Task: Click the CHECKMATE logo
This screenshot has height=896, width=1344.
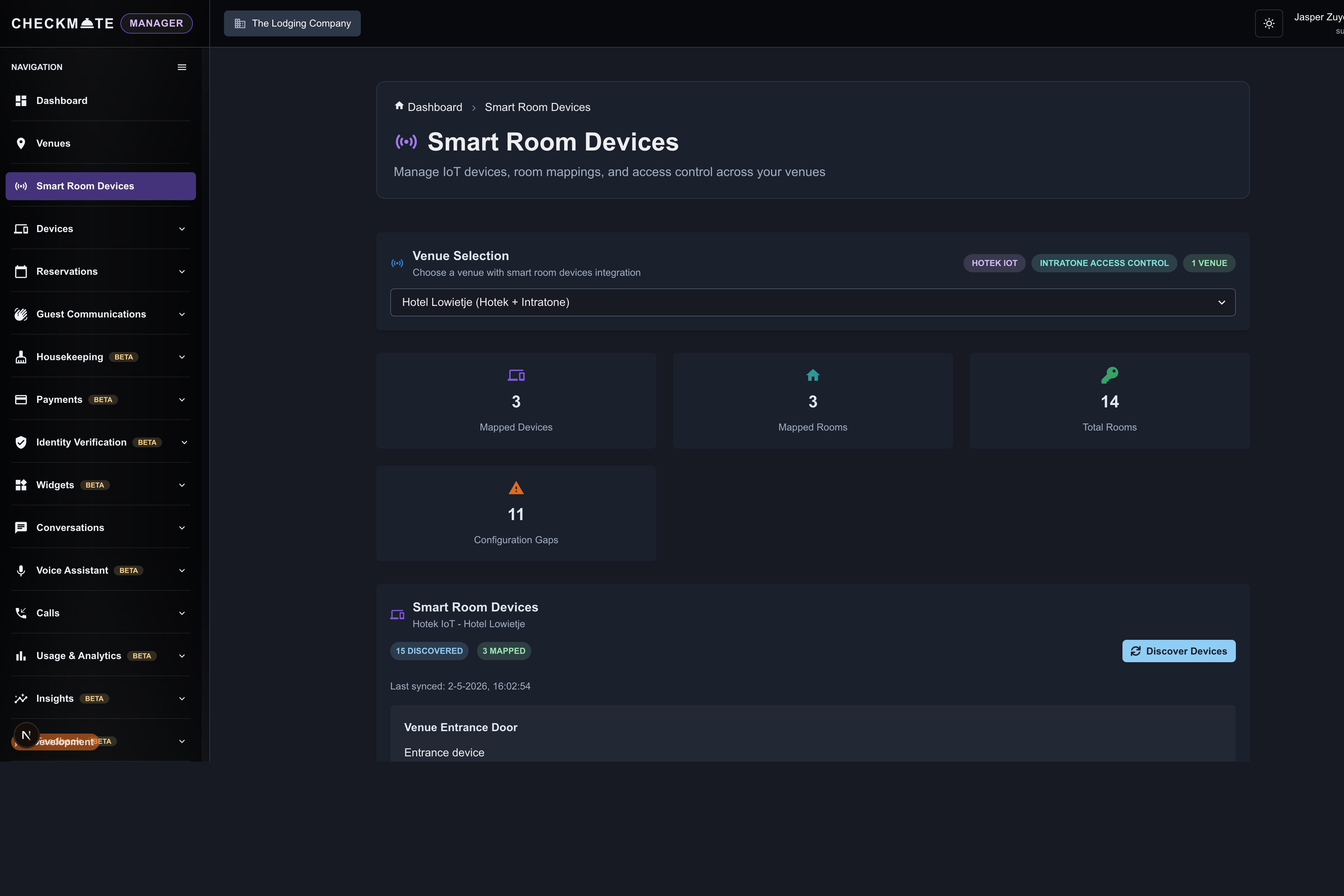Action: (63, 23)
